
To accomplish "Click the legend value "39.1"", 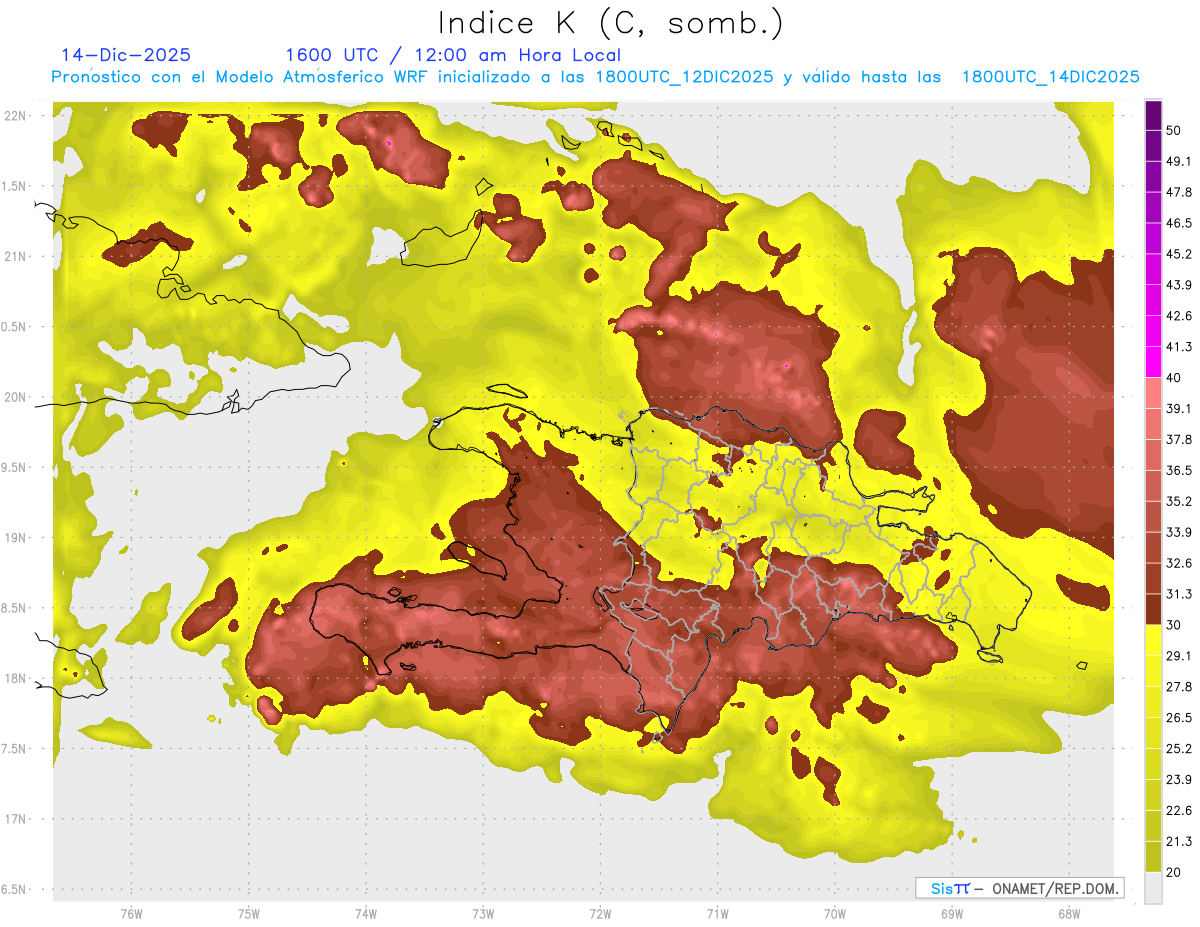I will [x=1178, y=409].
